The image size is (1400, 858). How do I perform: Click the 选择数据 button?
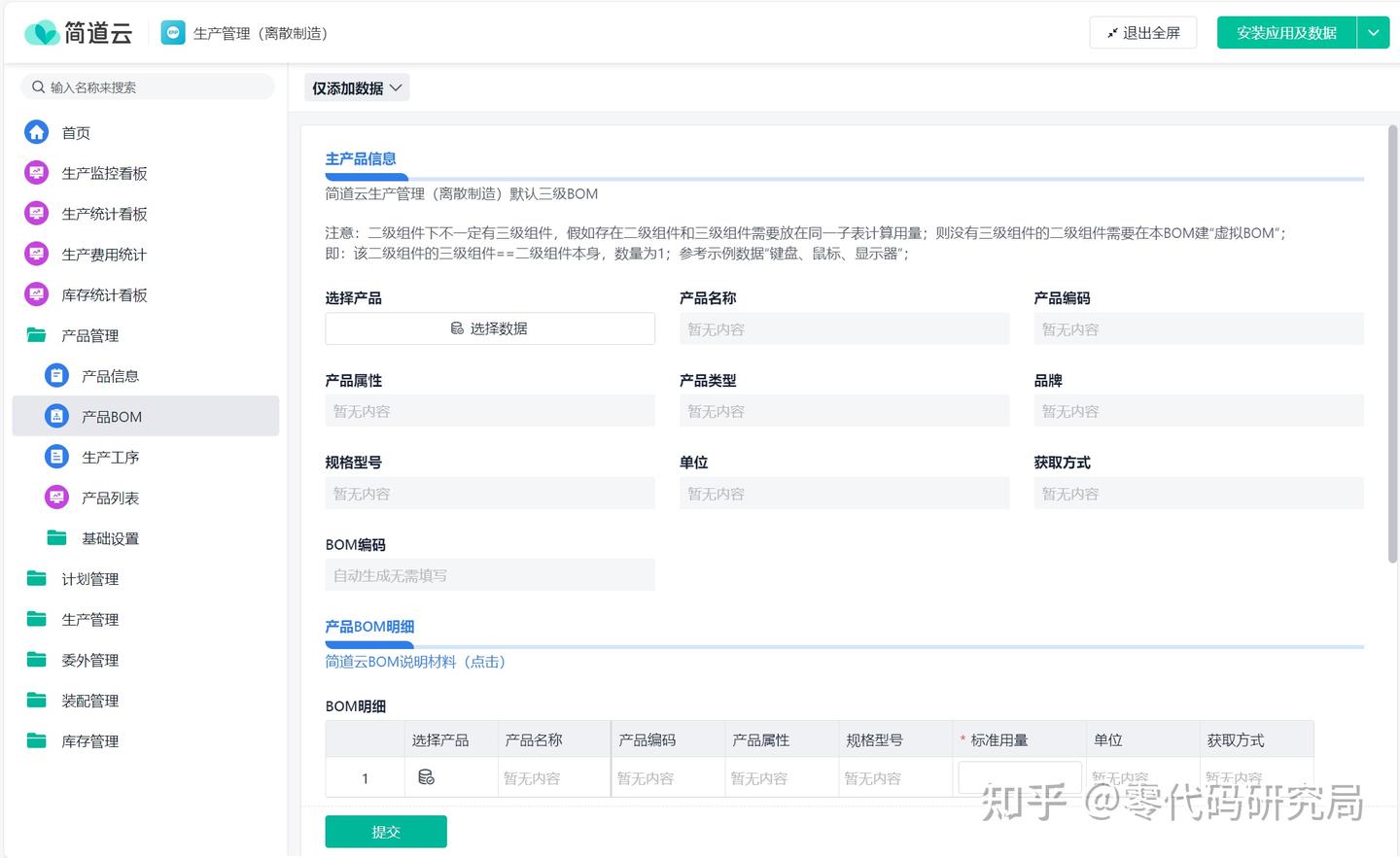coord(490,328)
